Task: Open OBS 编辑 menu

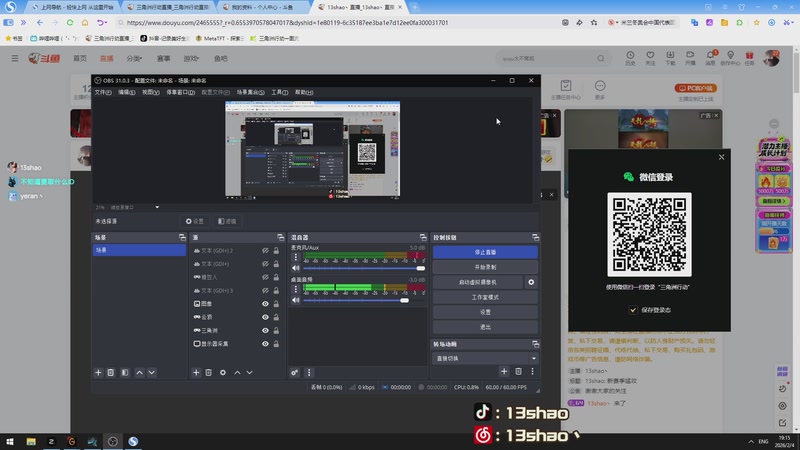Action: pyautogui.click(x=127, y=92)
